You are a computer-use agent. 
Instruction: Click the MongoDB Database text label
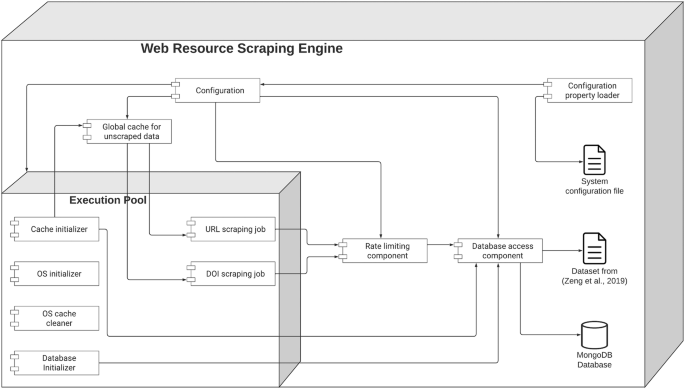[594, 360]
